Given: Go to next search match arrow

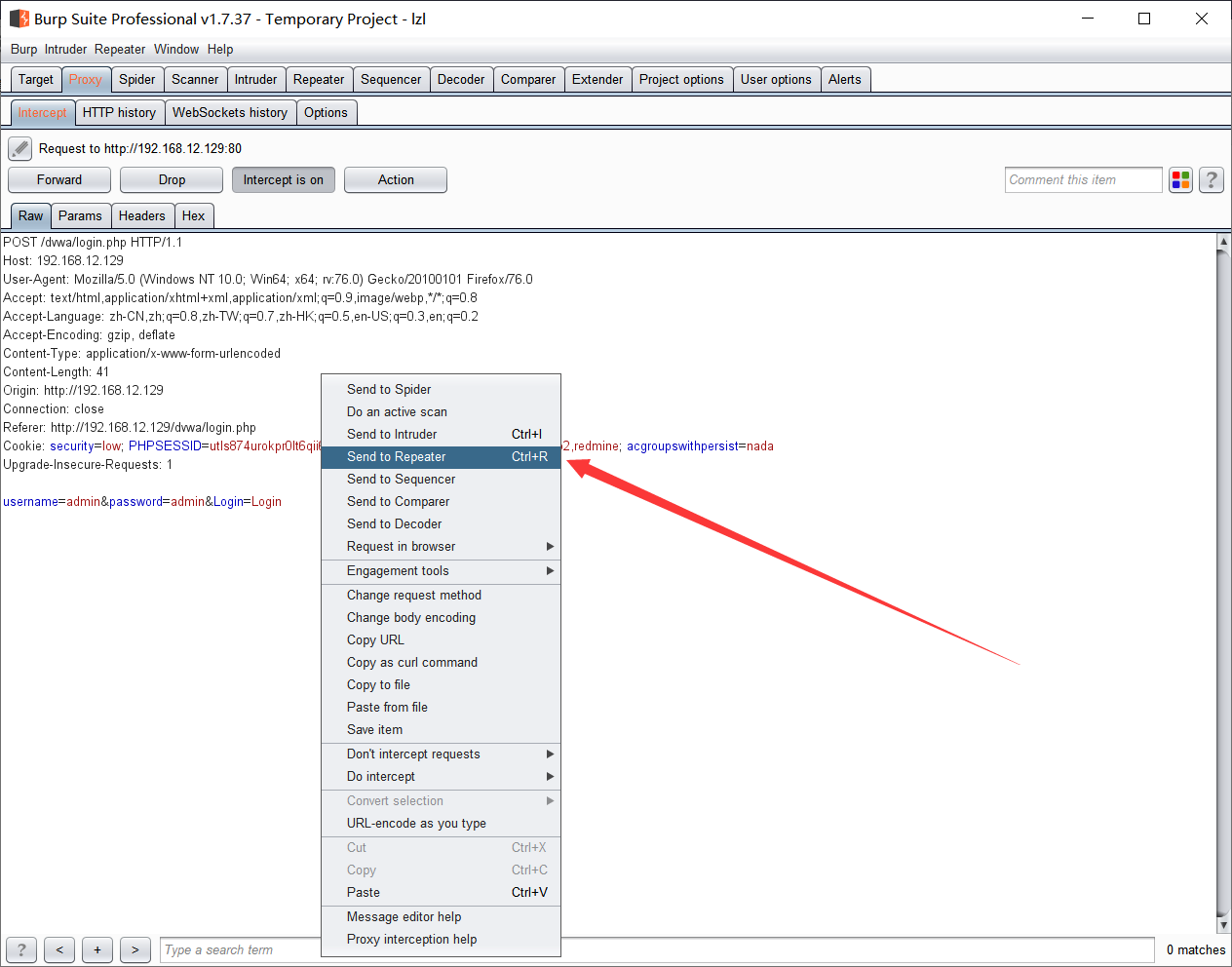Looking at the screenshot, I should [135, 949].
